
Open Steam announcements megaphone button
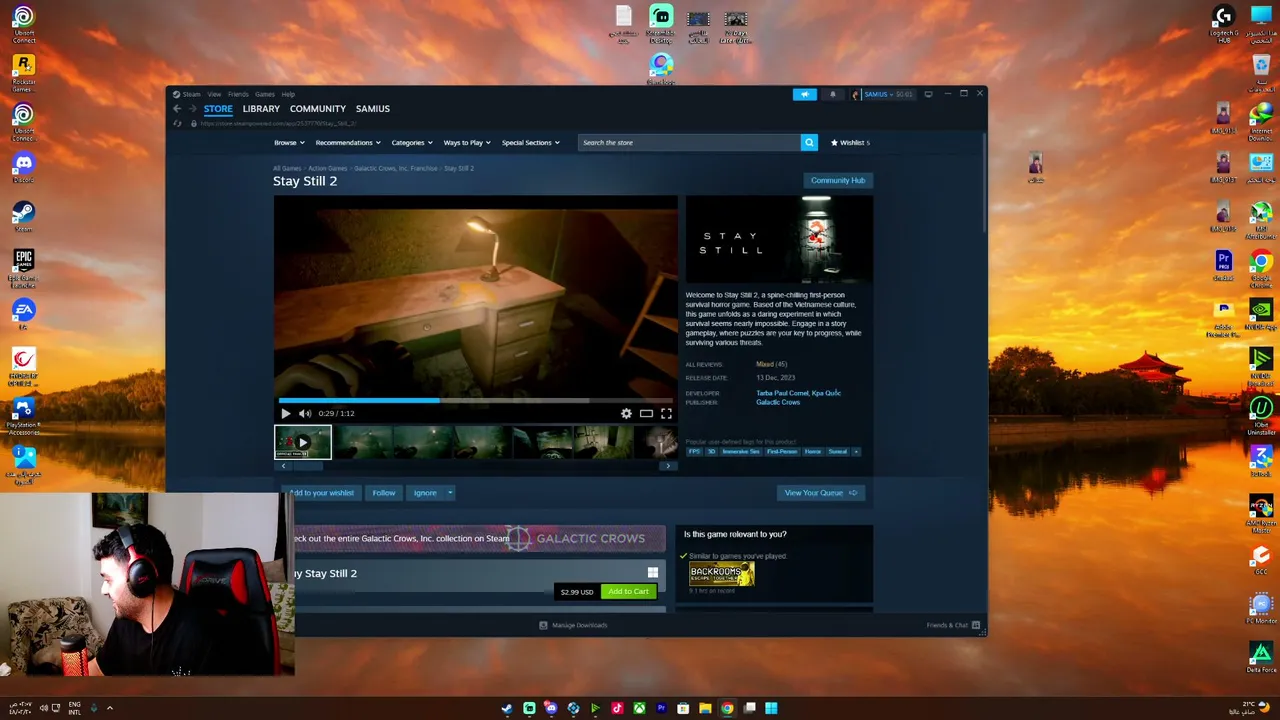pyautogui.click(x=805, y=94)
